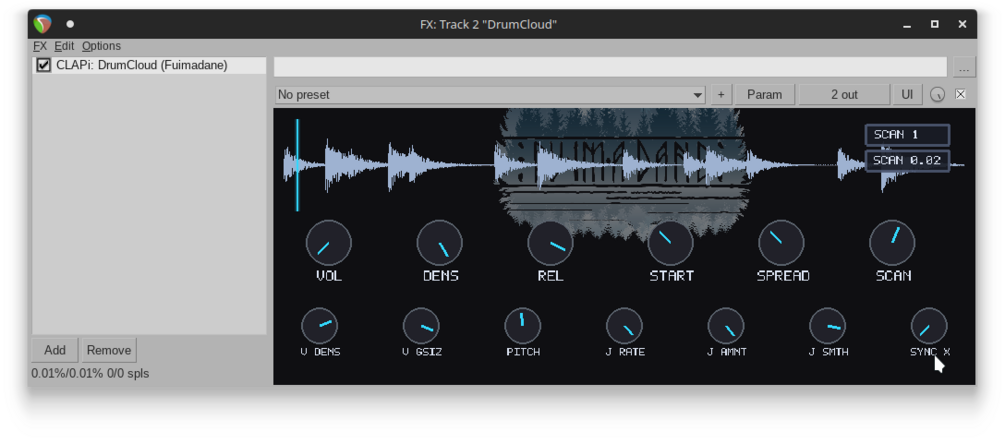Open the FX menu
Screen dimensions: 1005x444
tap(40, 46)
